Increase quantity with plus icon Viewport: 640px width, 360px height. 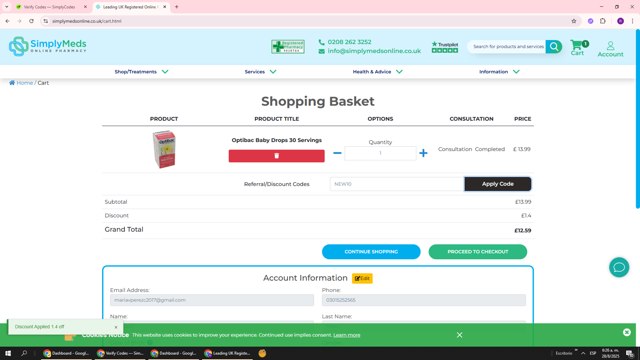(x=423, y=153)
